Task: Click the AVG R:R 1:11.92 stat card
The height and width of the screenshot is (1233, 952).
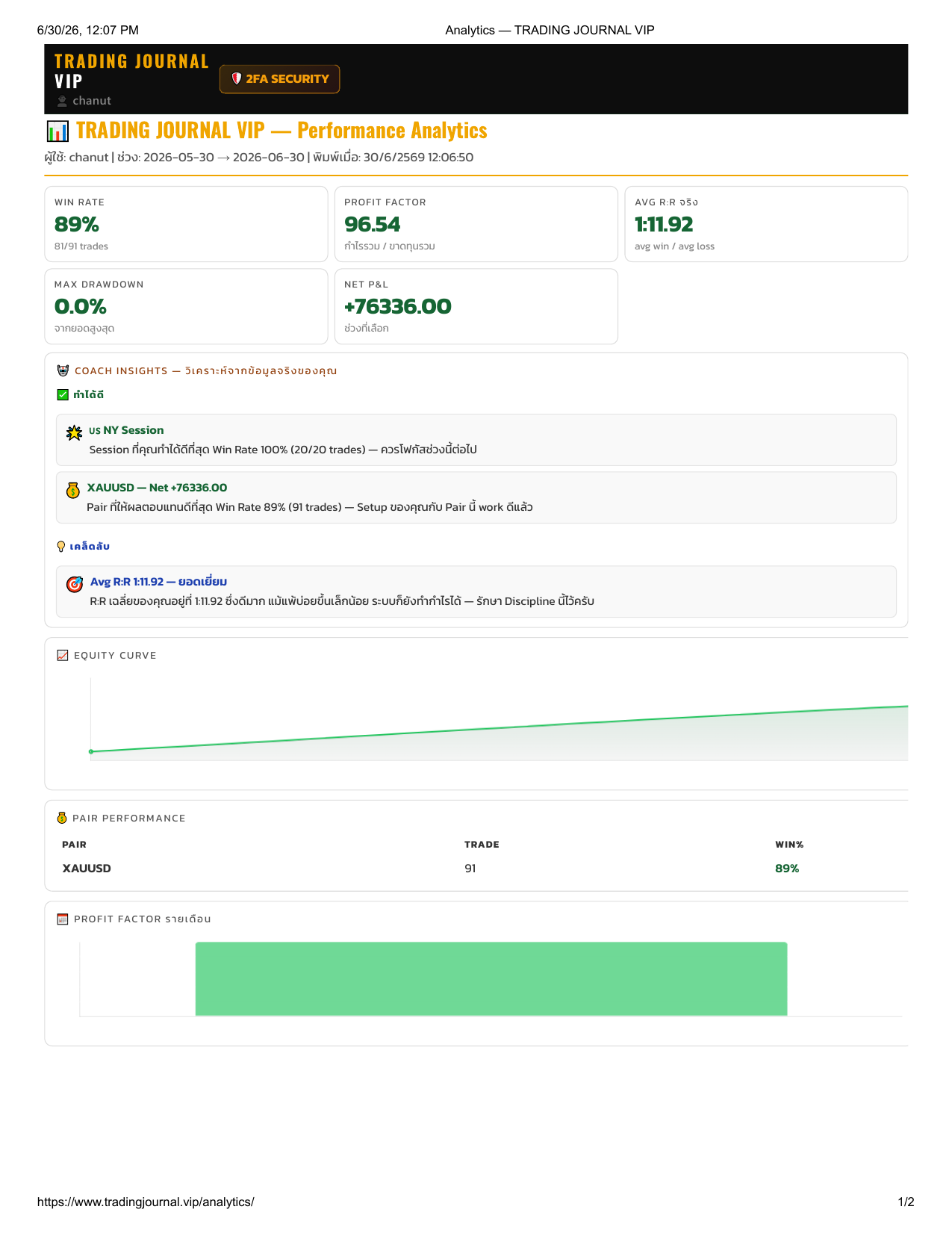Action: click(x=766, y=224)
